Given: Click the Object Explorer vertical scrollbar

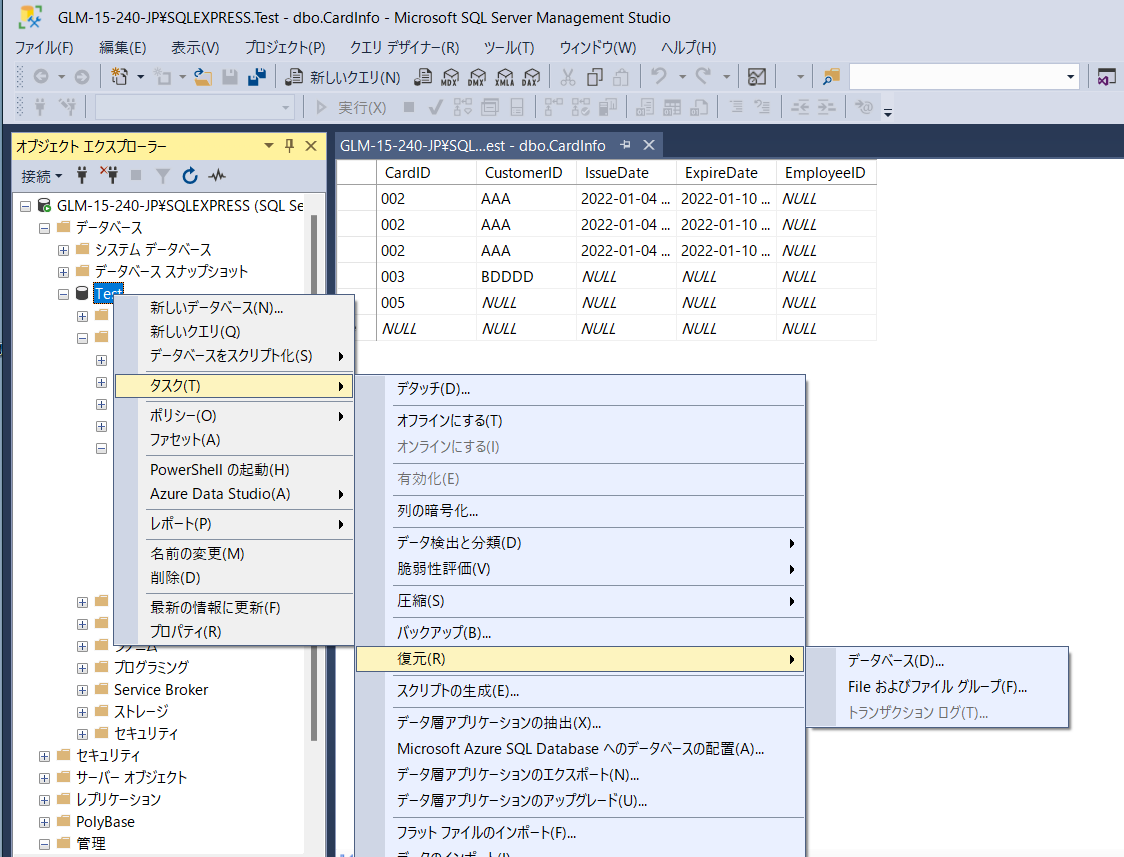Looking at the screenshot, I should [313, 477].
